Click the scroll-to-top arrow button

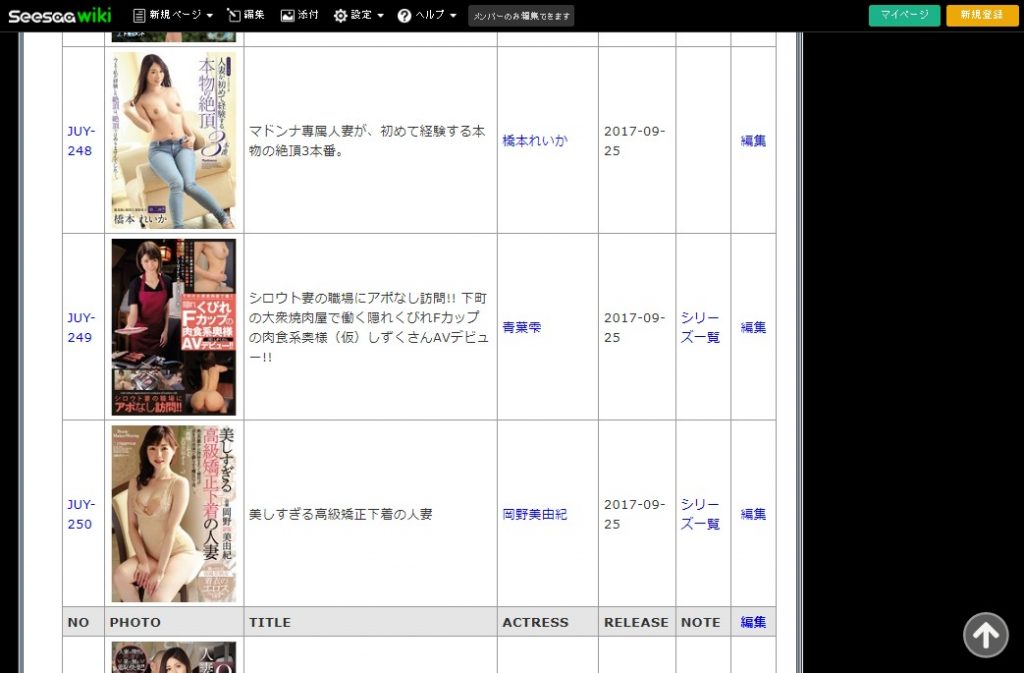pyautogui.click(x=985, y=634)
